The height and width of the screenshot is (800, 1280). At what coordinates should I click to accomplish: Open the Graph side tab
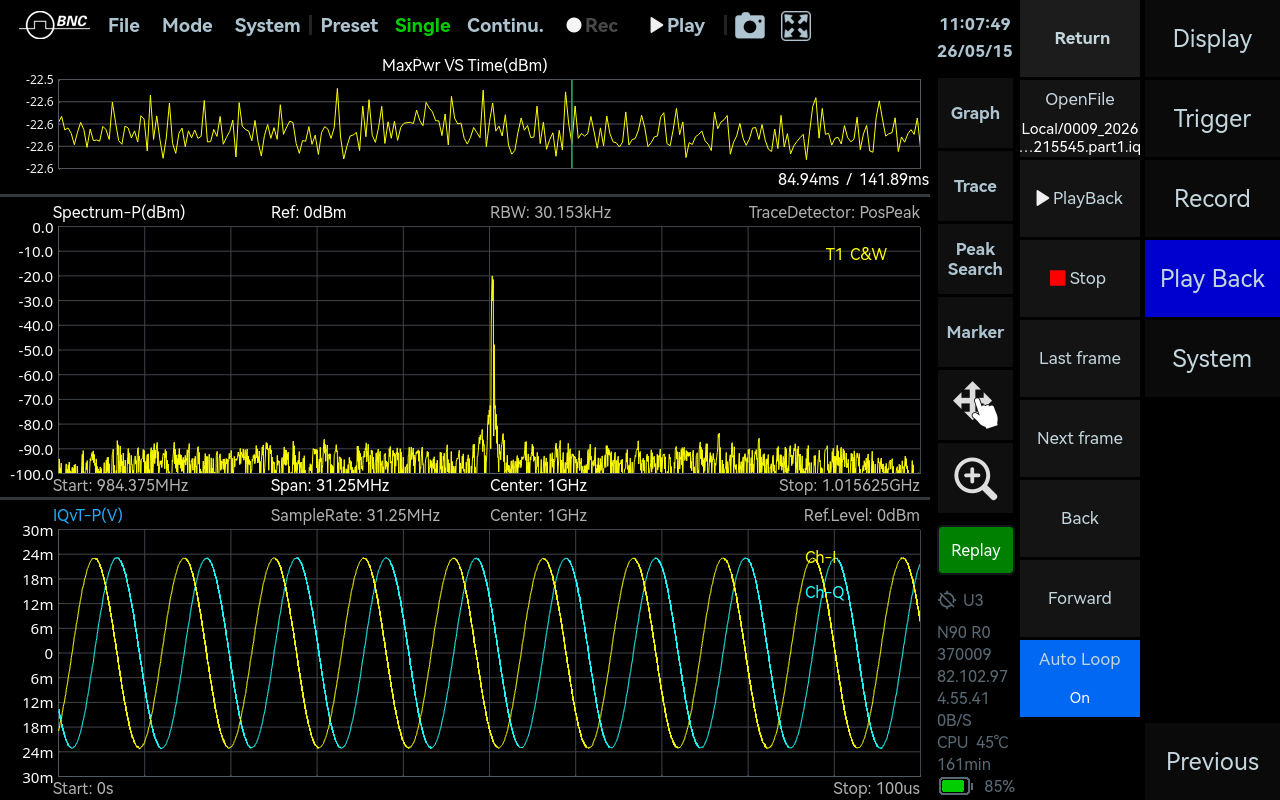coord(975,113)
